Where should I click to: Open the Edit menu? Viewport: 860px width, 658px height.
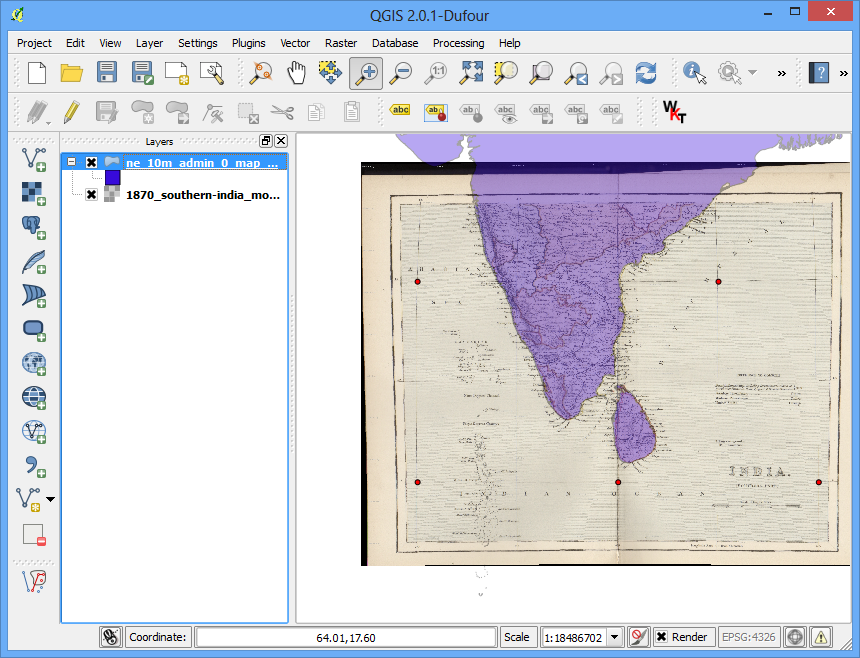click(75, 43)
